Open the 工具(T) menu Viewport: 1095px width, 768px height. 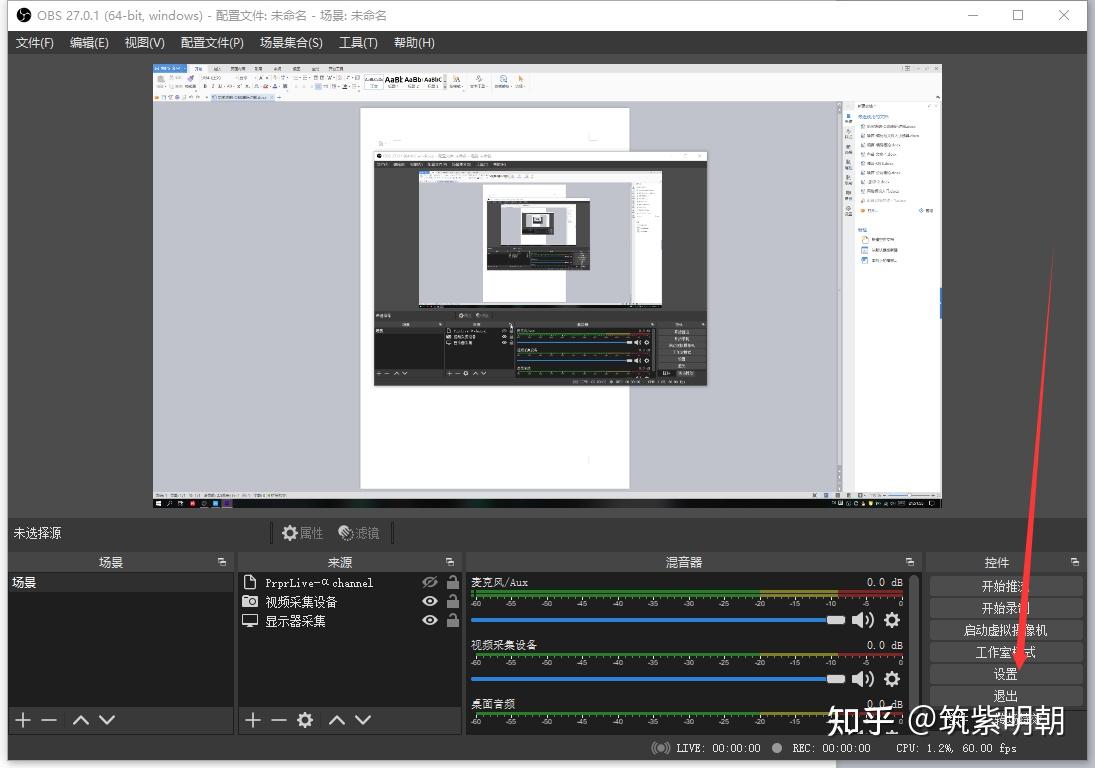[x=358, y=43]
